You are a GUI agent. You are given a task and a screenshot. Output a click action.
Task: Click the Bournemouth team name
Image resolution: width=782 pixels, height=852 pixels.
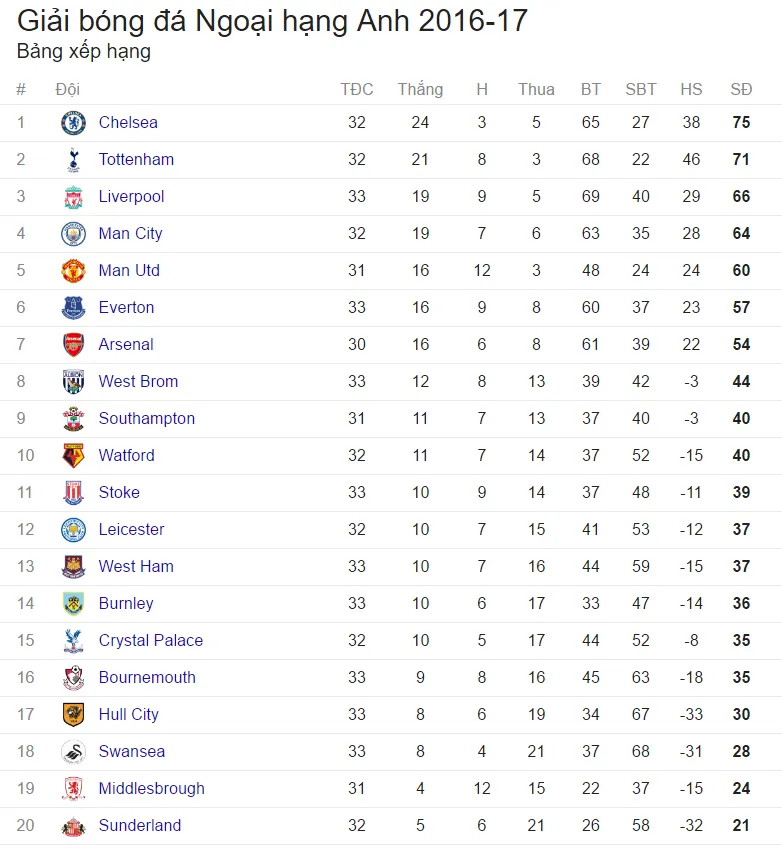click(x=147, y=678)
